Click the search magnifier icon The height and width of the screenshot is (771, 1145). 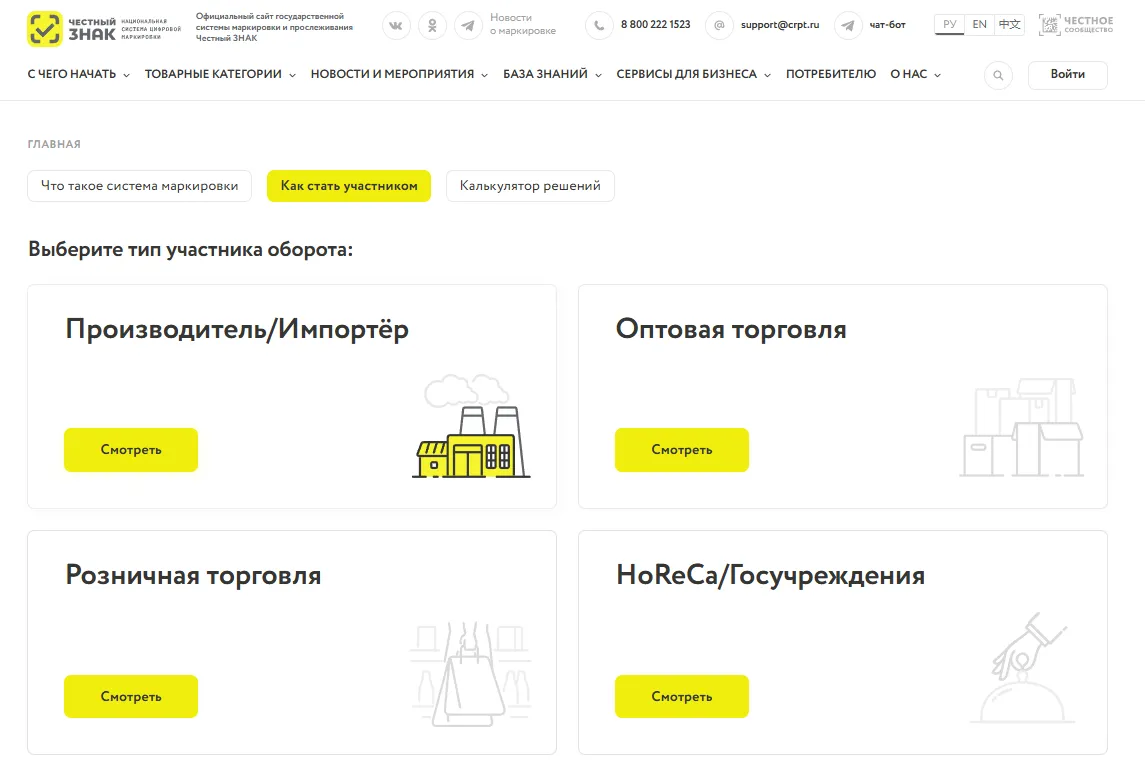[998, 76]
